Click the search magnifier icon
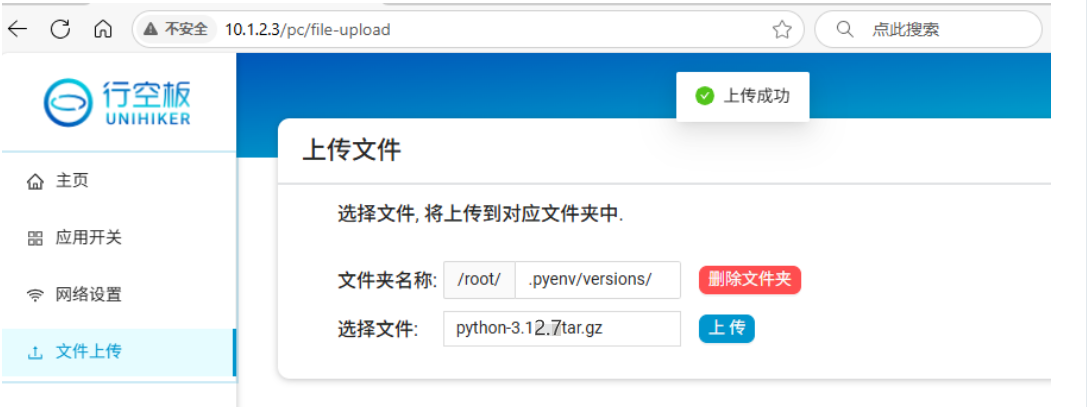The height and width of the screenshot is (407, 1089). [845, 29]
